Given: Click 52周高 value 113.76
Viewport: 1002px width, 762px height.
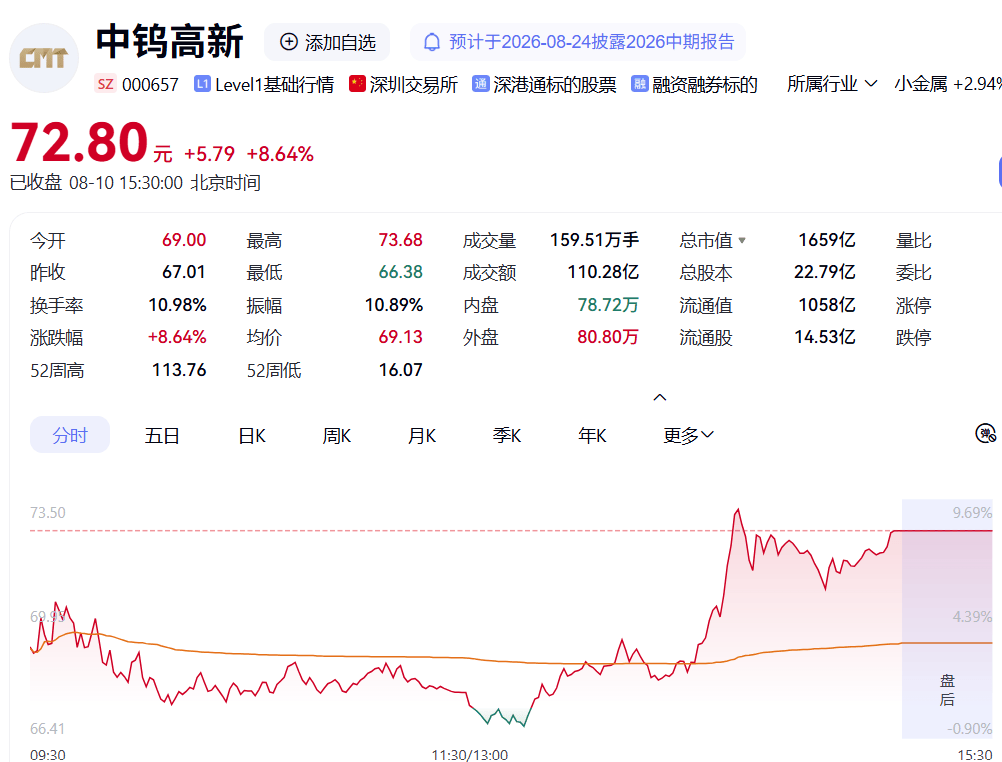Looking at the screenshot, I should pyautogui.click(x=179, y=370).
